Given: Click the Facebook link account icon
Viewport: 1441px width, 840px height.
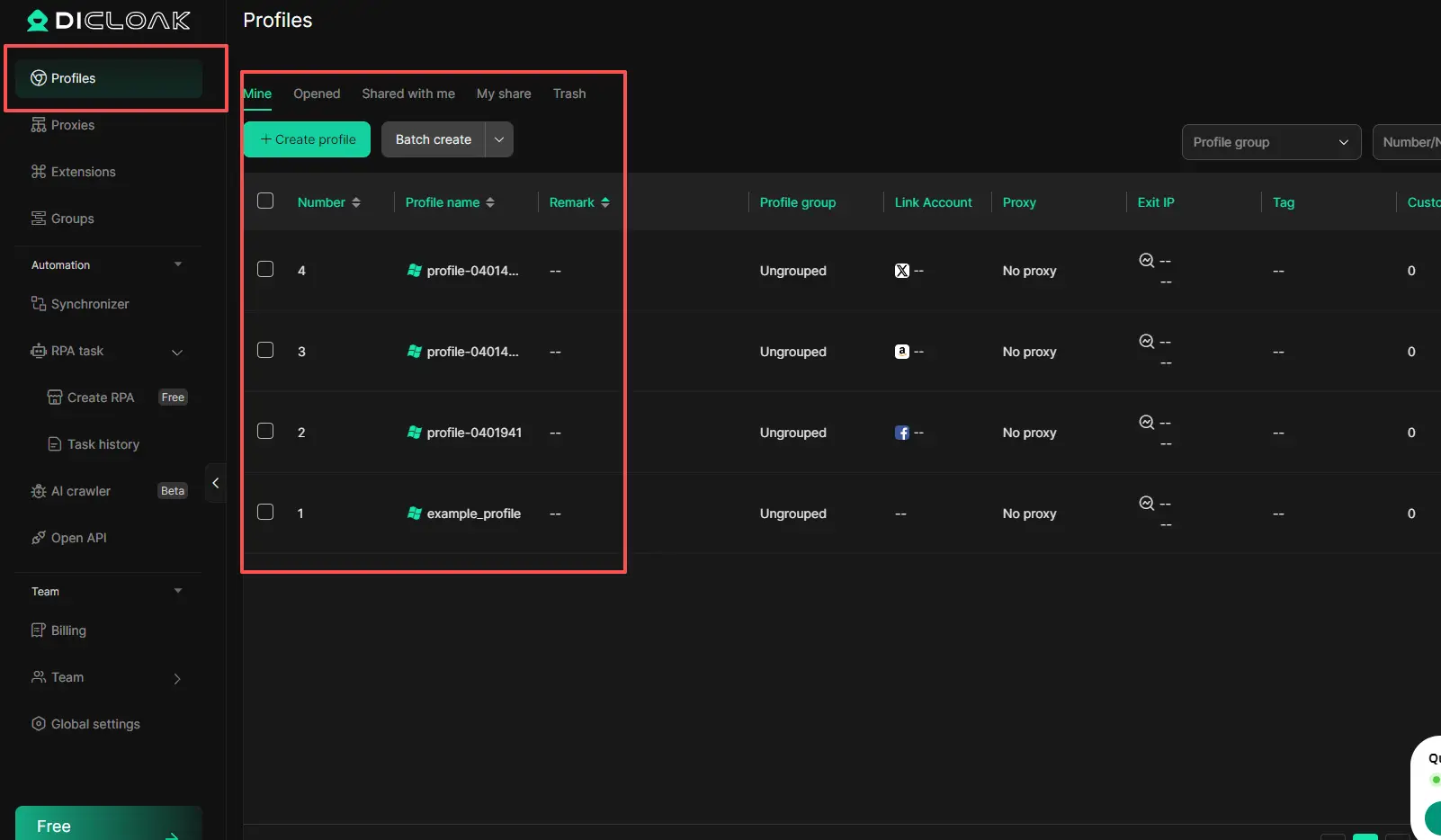Looking at the screenshot, I should tap(901, 433).
